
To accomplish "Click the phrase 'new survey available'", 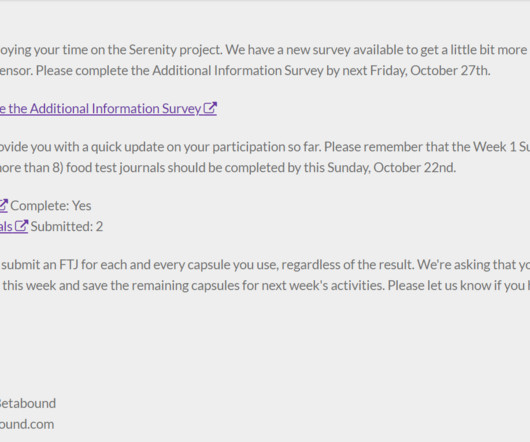I will point(344,50).
